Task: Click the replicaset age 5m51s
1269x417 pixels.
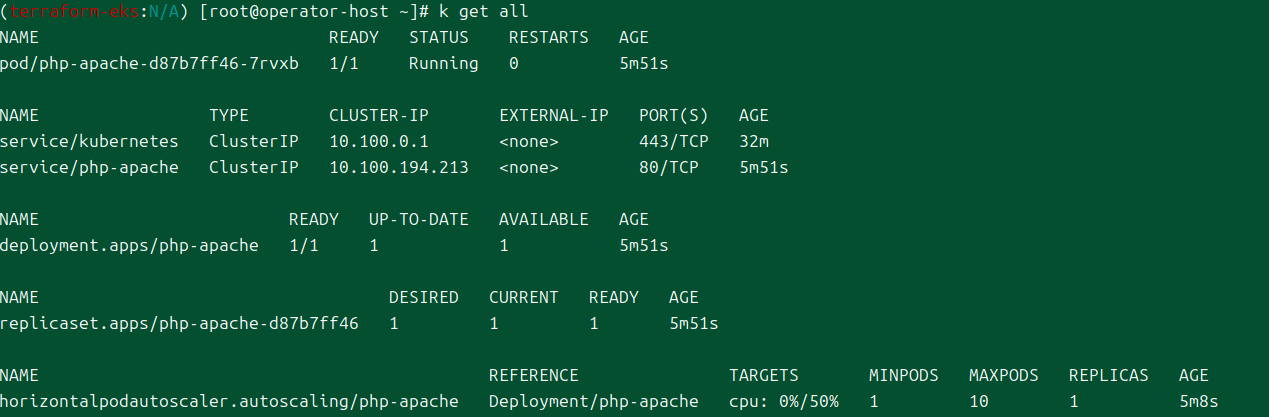Action: tap(694, 324)
